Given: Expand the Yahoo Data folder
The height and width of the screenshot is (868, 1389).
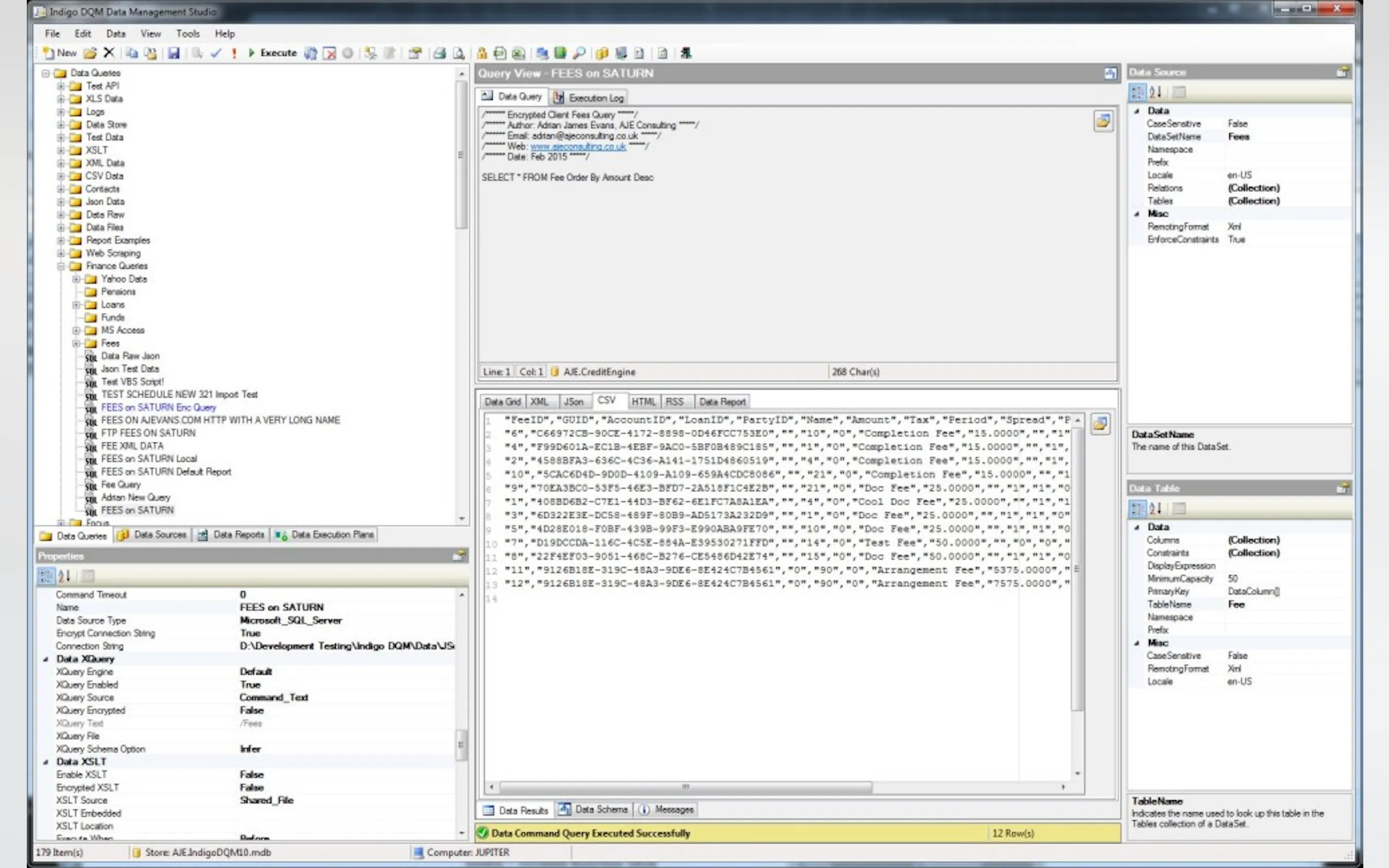Looking at the screenshot, I should (x=77, y=279).
